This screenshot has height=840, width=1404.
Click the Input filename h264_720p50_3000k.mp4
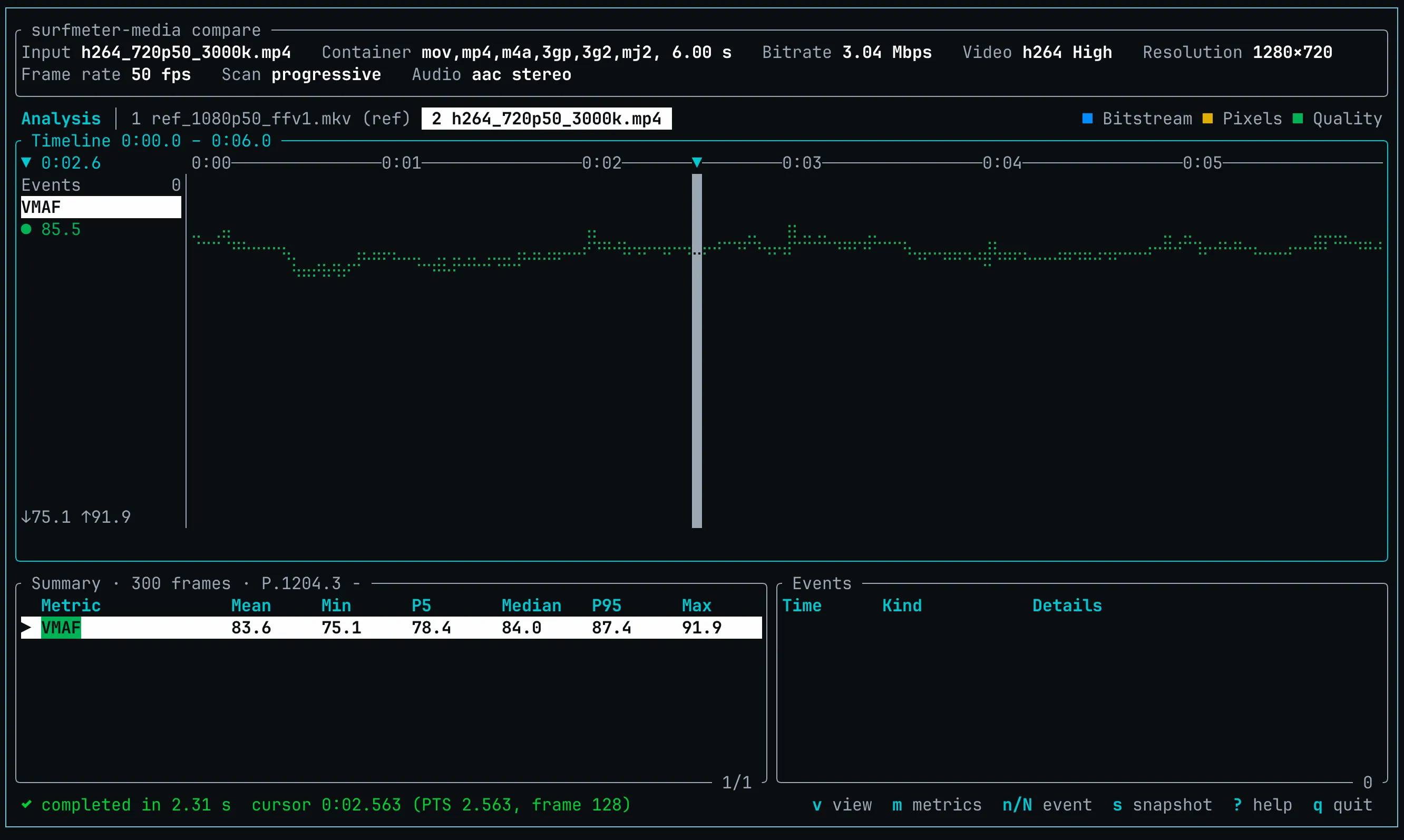[186, 52]
